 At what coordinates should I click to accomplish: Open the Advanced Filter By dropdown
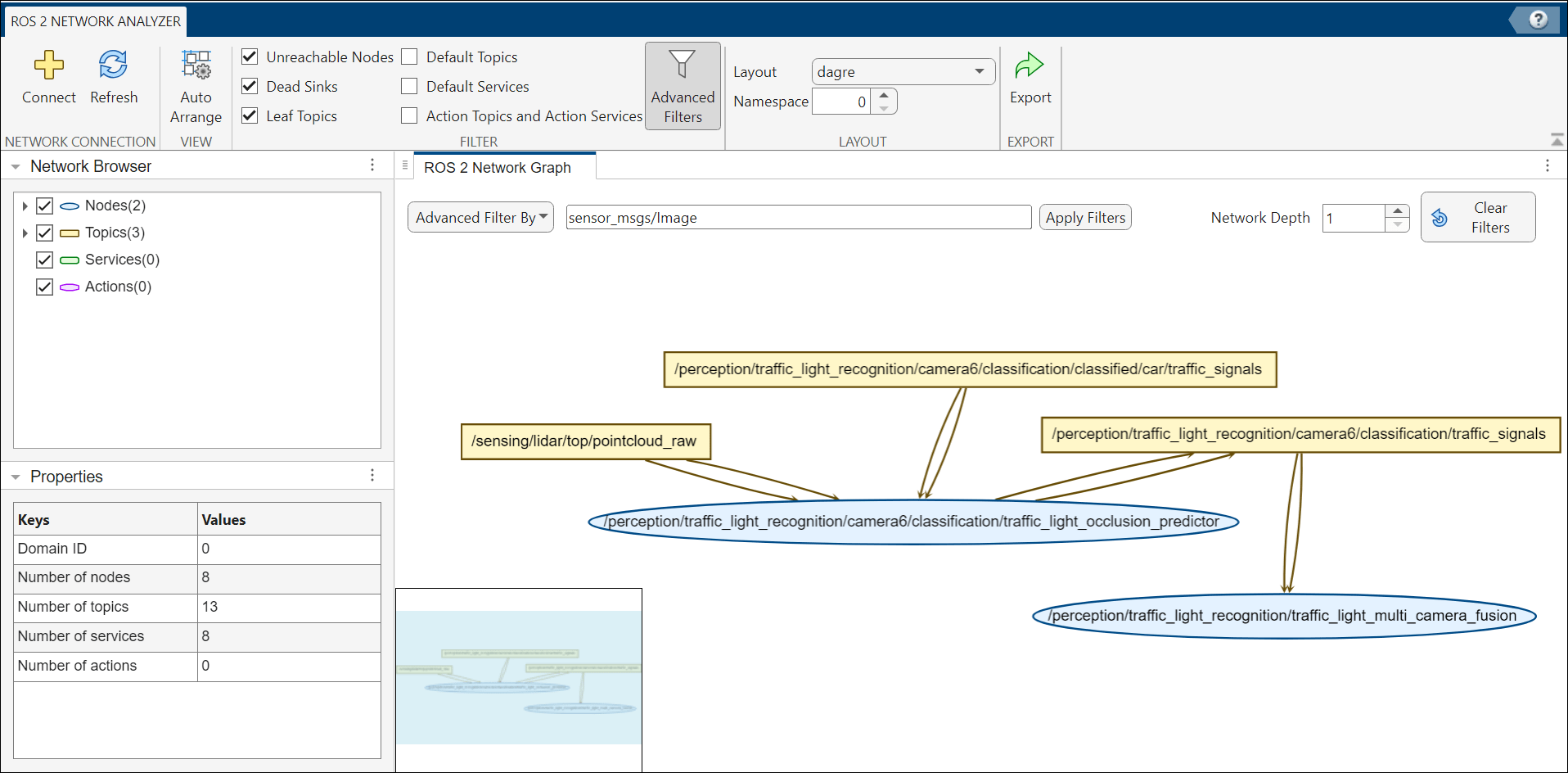tap(480, 218)
